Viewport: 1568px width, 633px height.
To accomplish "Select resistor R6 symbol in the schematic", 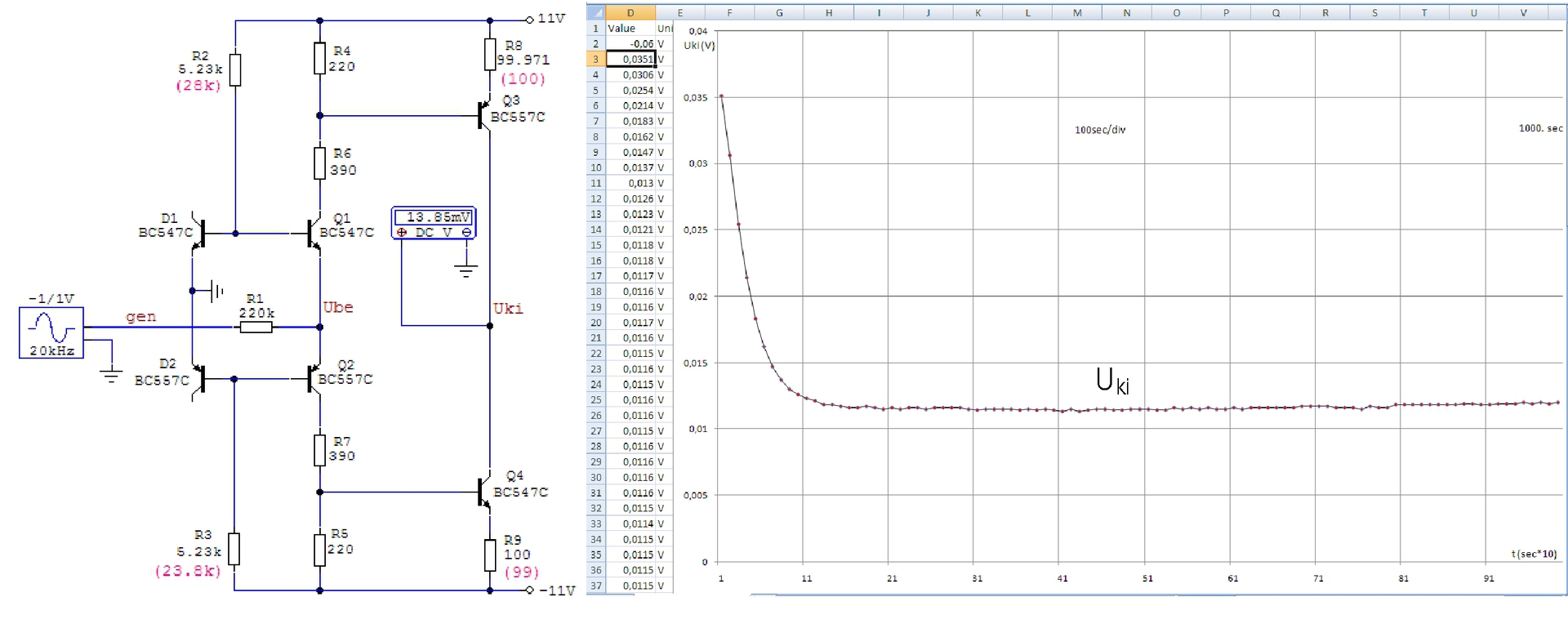I will [320, 163].
